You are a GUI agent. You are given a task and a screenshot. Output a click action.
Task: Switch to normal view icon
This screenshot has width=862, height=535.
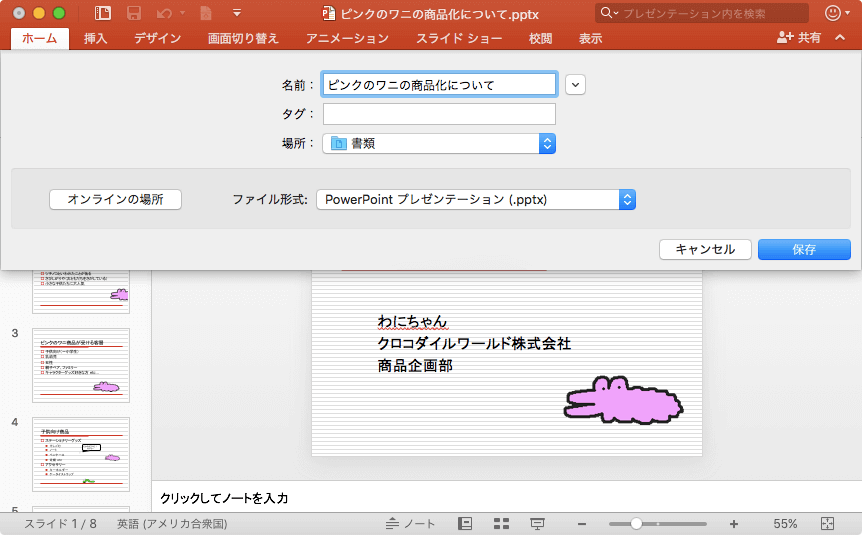[465, 523]
